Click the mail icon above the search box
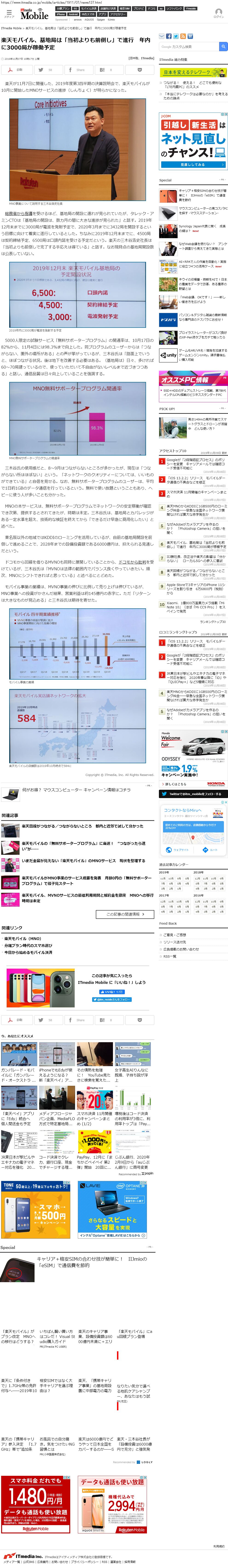 point(162,36)
